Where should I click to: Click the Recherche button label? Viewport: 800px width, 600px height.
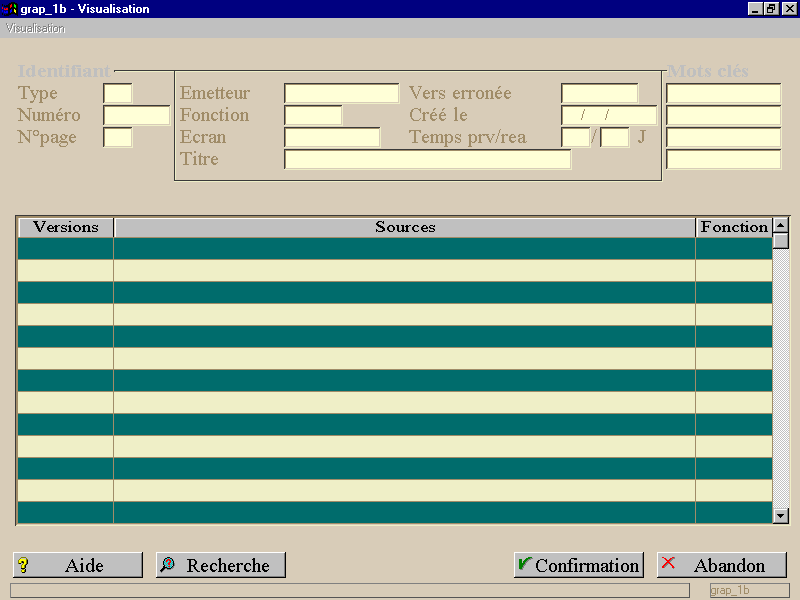click(228, 565)
